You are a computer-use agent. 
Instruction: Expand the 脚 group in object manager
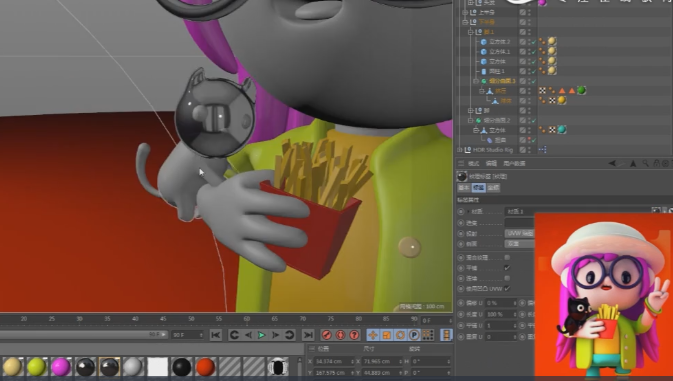[470, 110]
